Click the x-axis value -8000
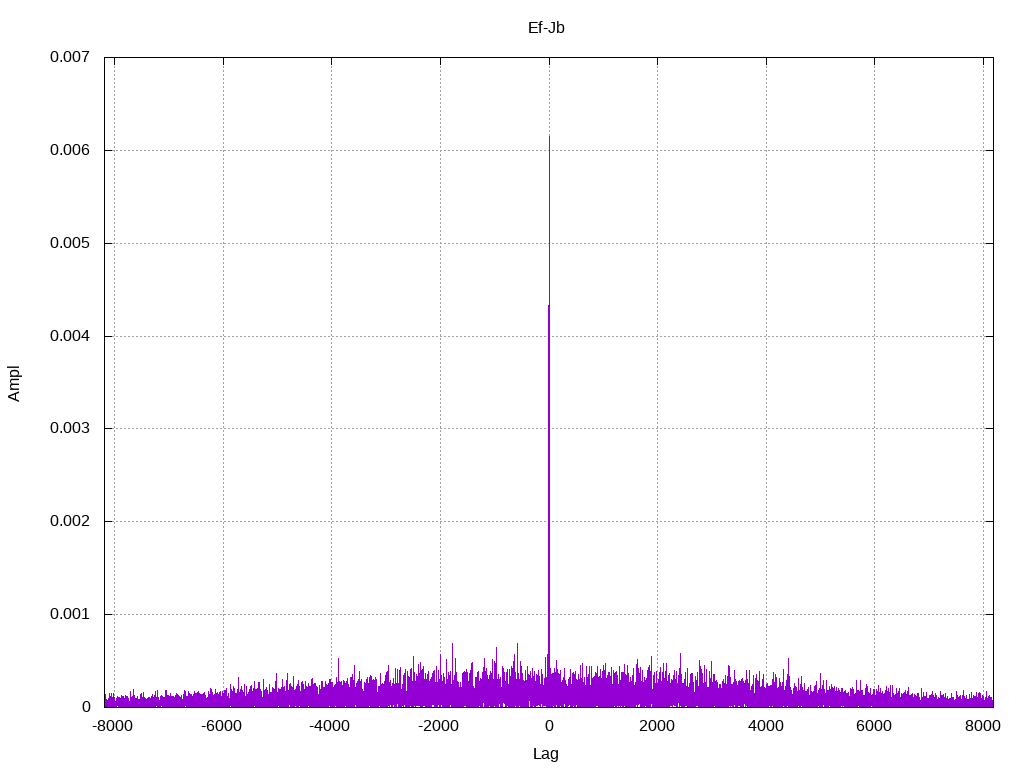Screen dimensions: 1024x768 click(112, 726)
